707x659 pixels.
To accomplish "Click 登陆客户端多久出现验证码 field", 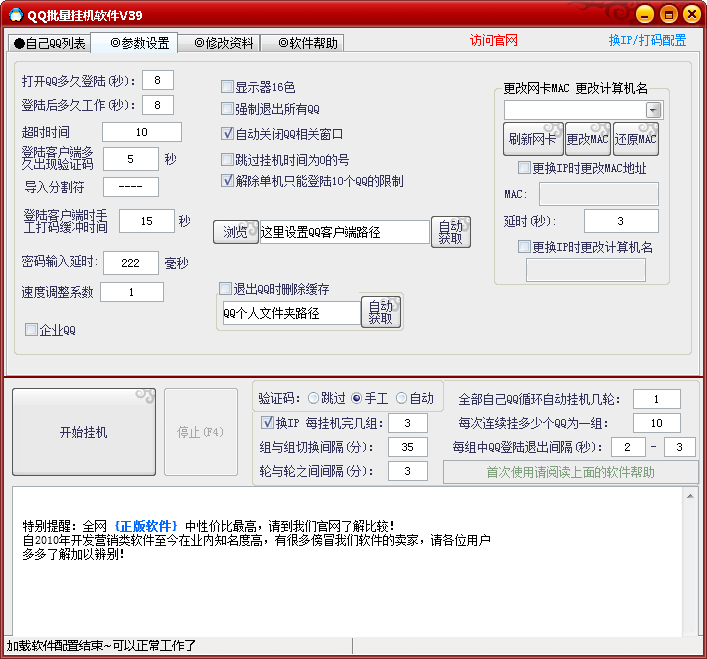I will (131, 159).
